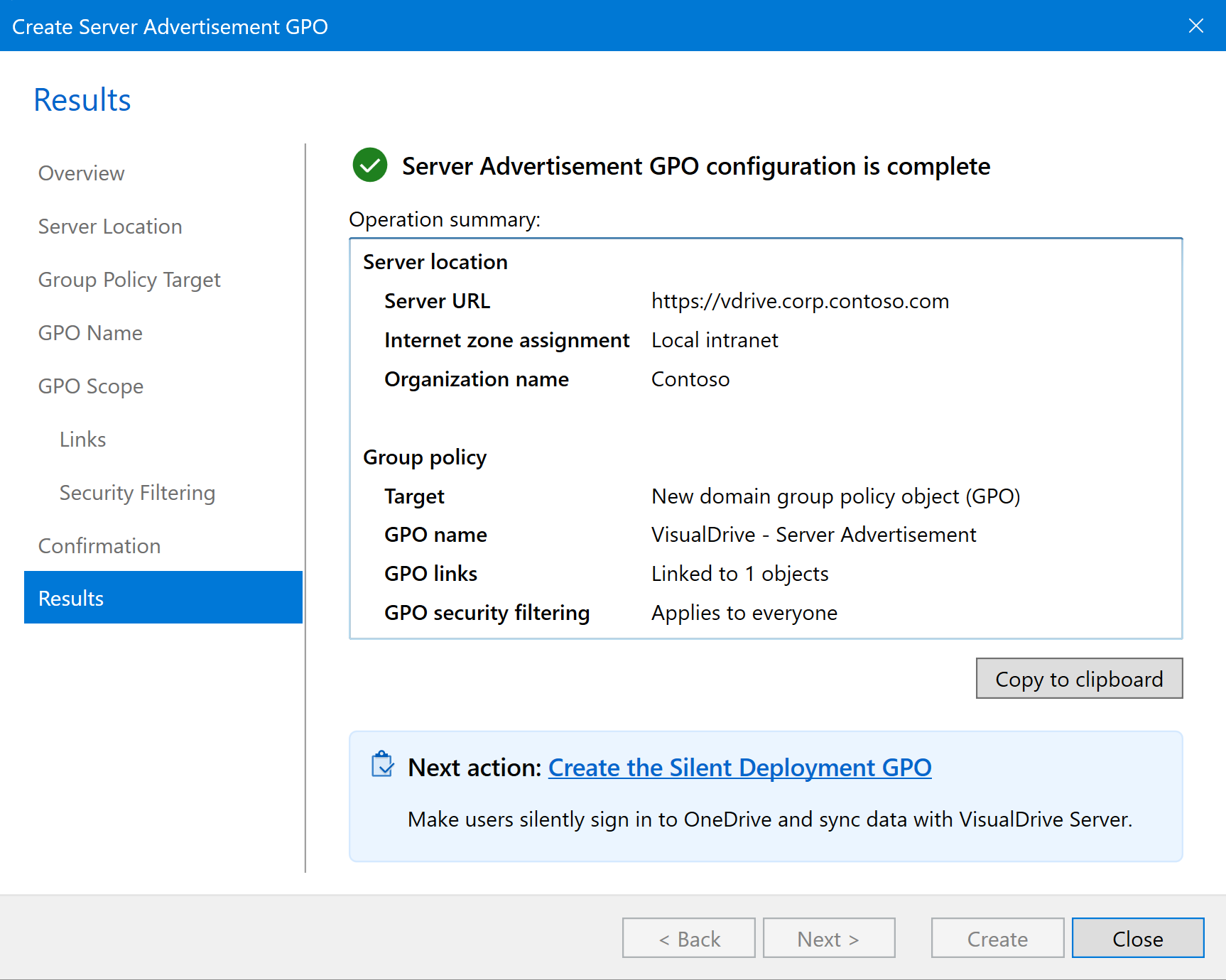
Task: Open the GPO Name step
Action: 90,333
